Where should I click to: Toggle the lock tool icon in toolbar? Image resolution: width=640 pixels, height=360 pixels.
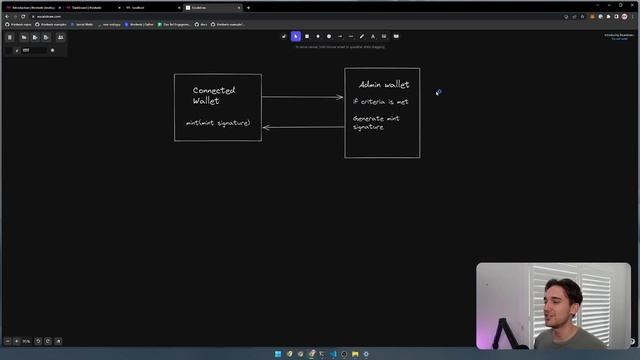point(284,36)
